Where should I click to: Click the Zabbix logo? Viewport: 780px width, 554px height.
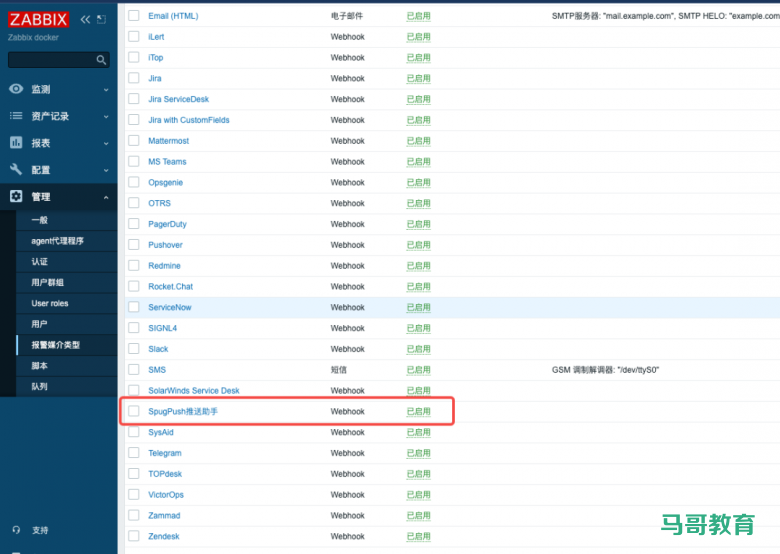pos(39,19)
